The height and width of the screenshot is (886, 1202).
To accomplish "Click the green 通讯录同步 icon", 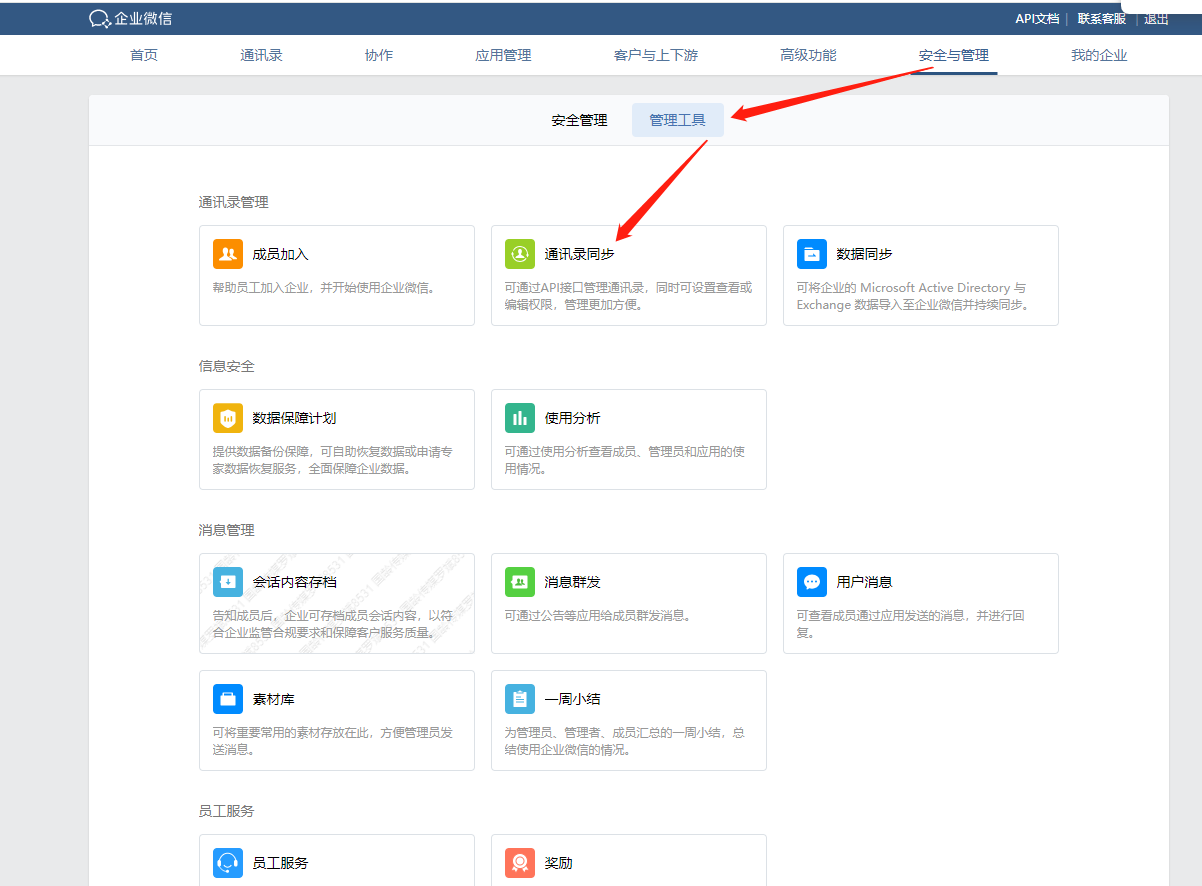I will pyautogui.click(x=520, y=254).
